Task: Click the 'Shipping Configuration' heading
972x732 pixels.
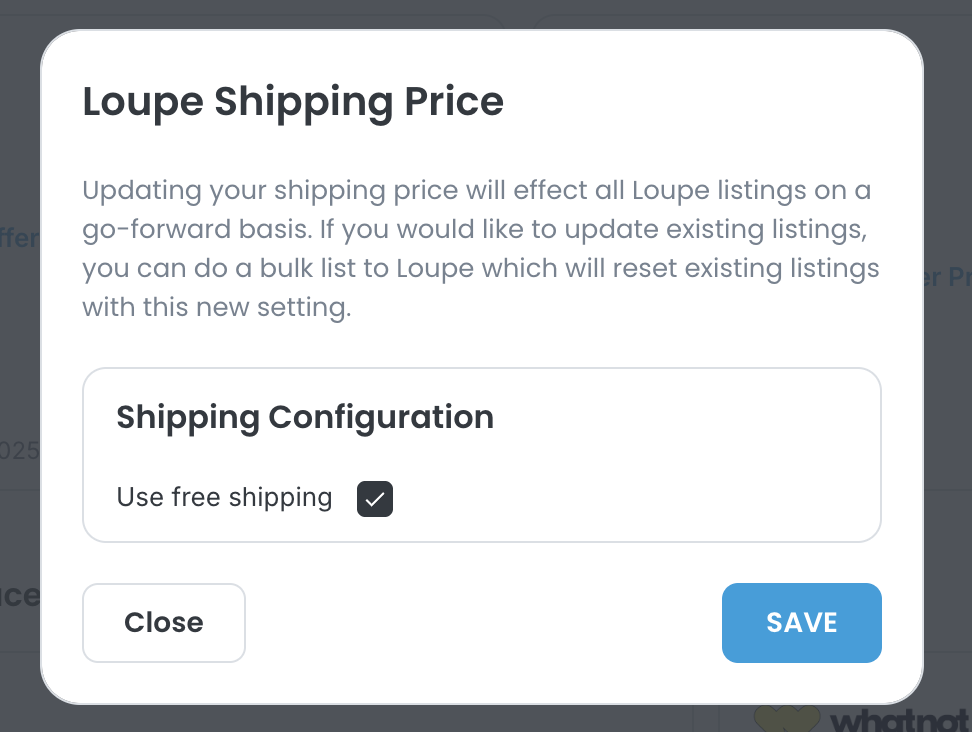Action: (x=304, y=417)
